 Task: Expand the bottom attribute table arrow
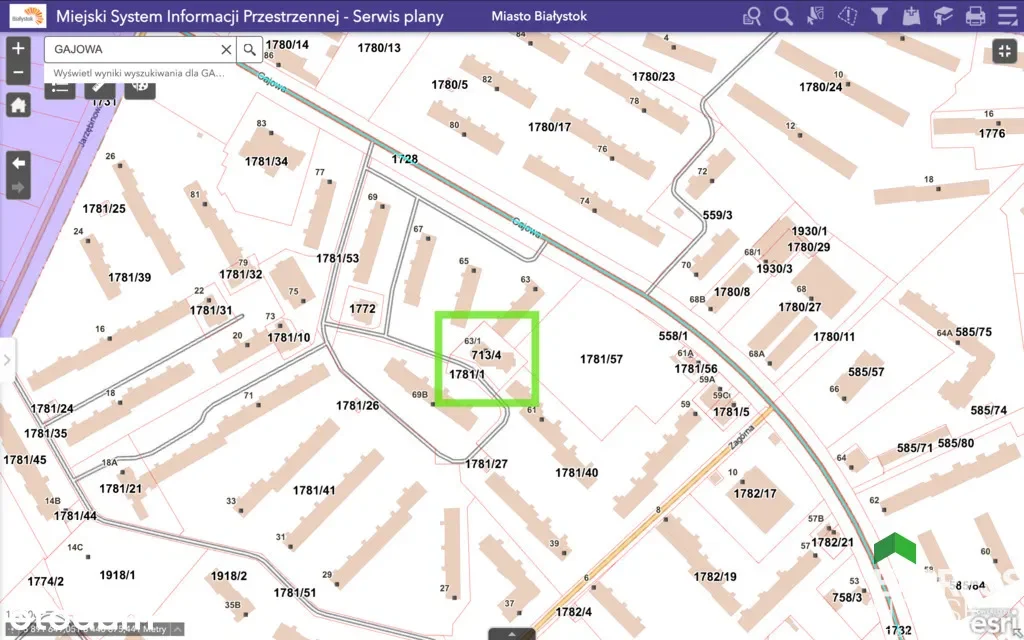click(x=511, y=633)
